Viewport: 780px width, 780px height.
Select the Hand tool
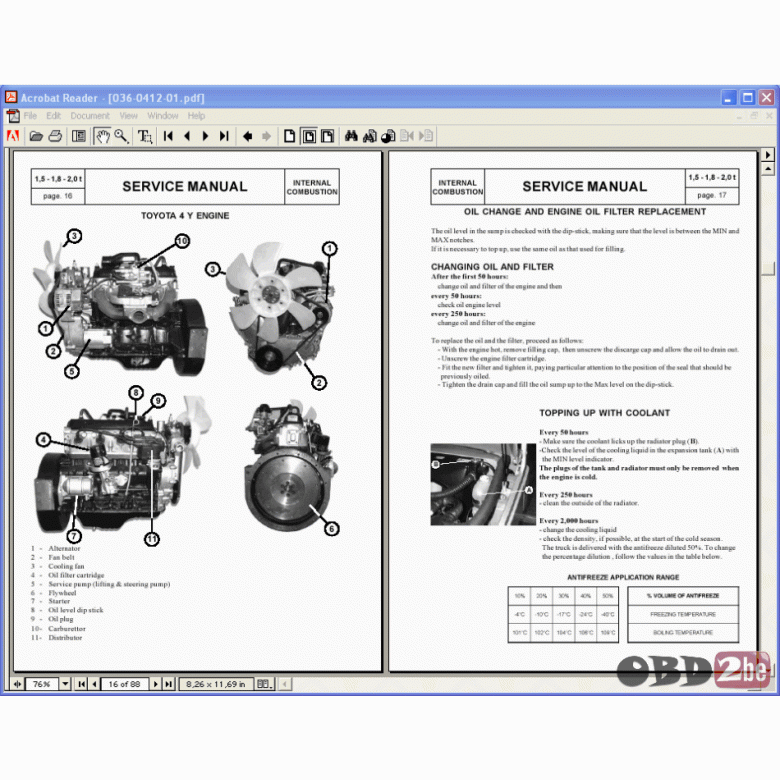coord(102,136)
